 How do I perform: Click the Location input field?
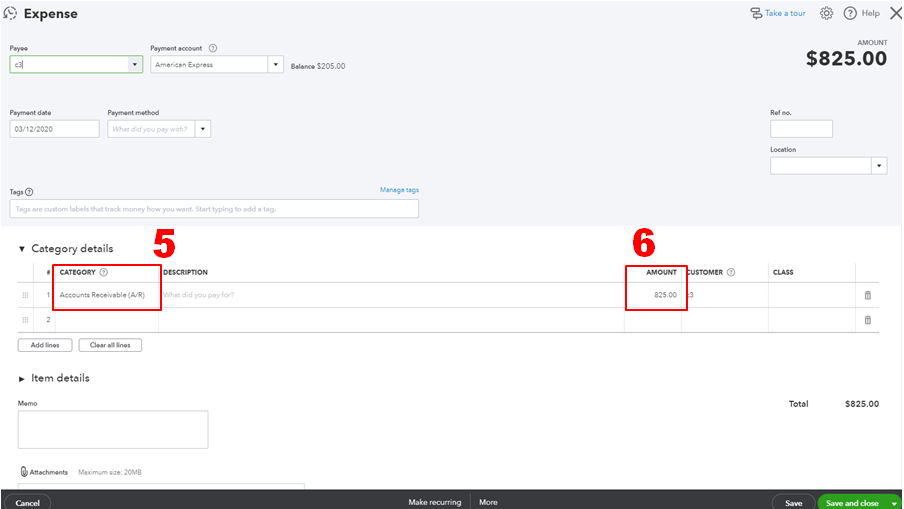(x=821, y=166)
